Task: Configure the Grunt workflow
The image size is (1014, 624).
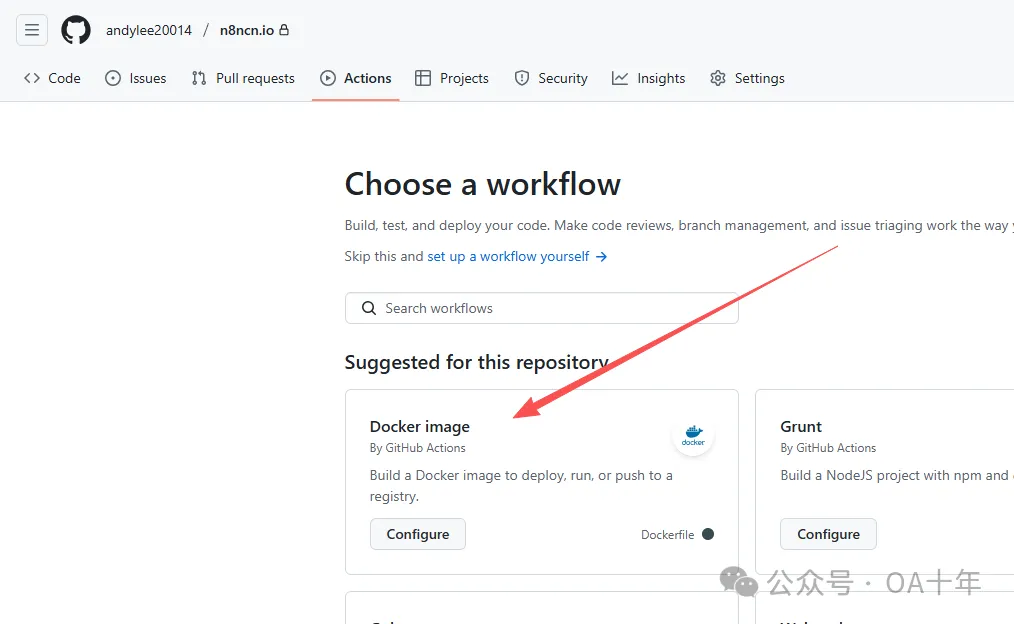Action: click(828, 534)
